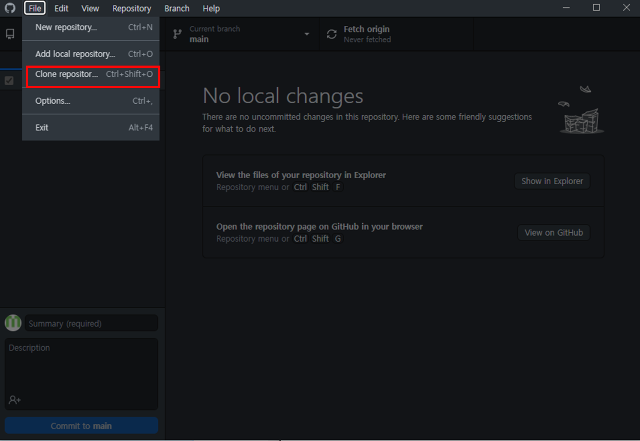Open the Branch menu
Screen dimensions: 640x441
(177, 8)
